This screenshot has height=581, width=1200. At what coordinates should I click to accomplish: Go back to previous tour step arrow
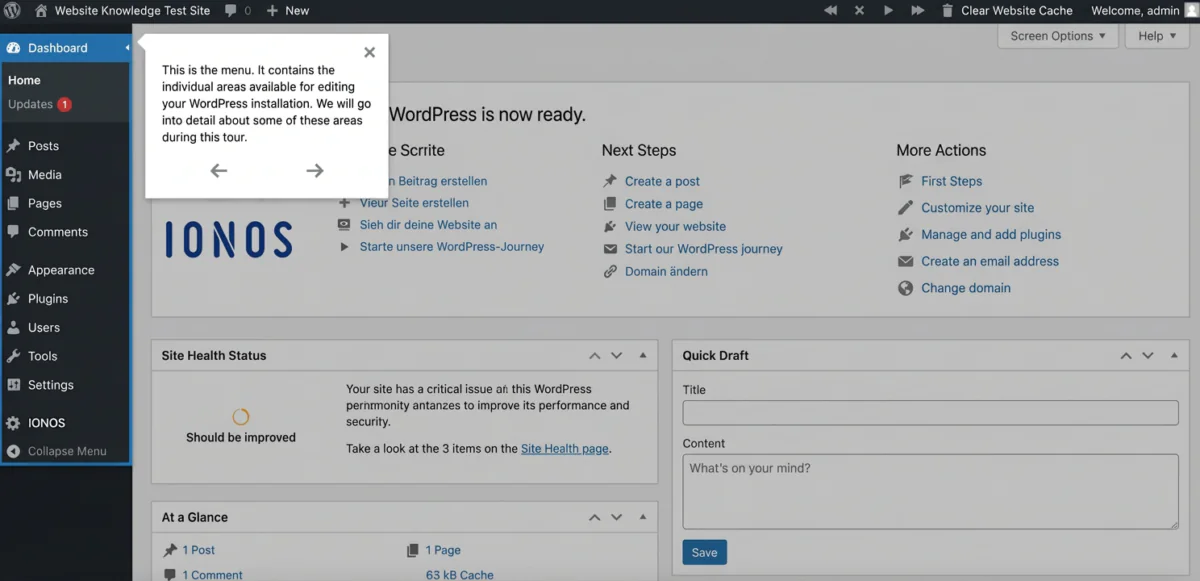click(x=219, y=171)
